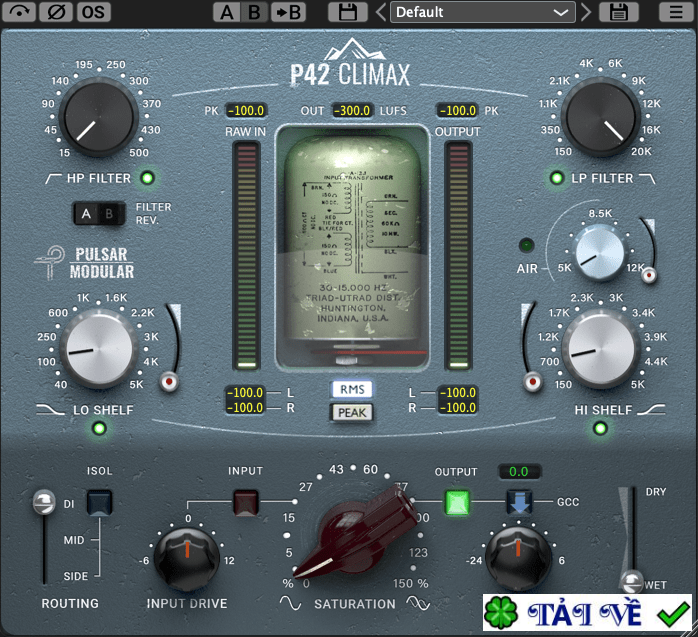Select preset slot A in top bar
This screenshot has width=698, height=637.
tap(227, 12)
